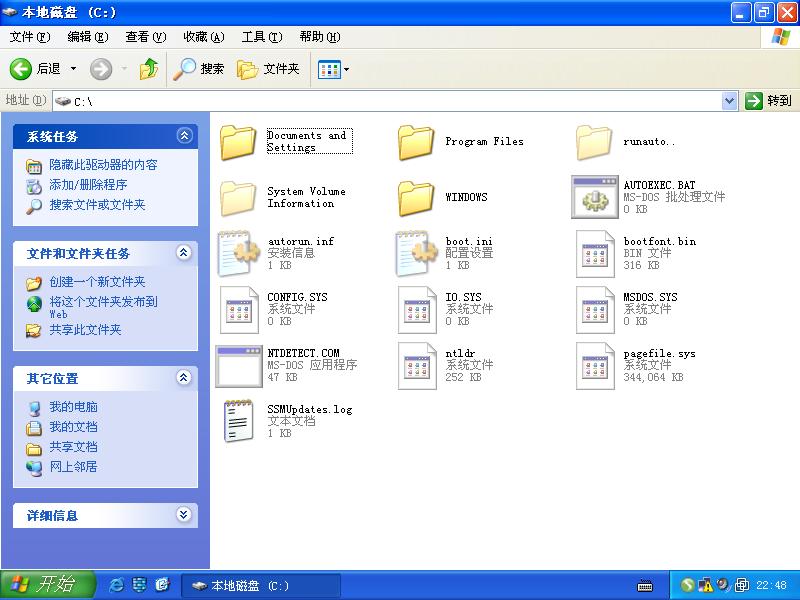Viewport: 800px width, 600px height.
Task: Click the 本地磁盘 (C:) taskbar button
Action: coord(261,585)
